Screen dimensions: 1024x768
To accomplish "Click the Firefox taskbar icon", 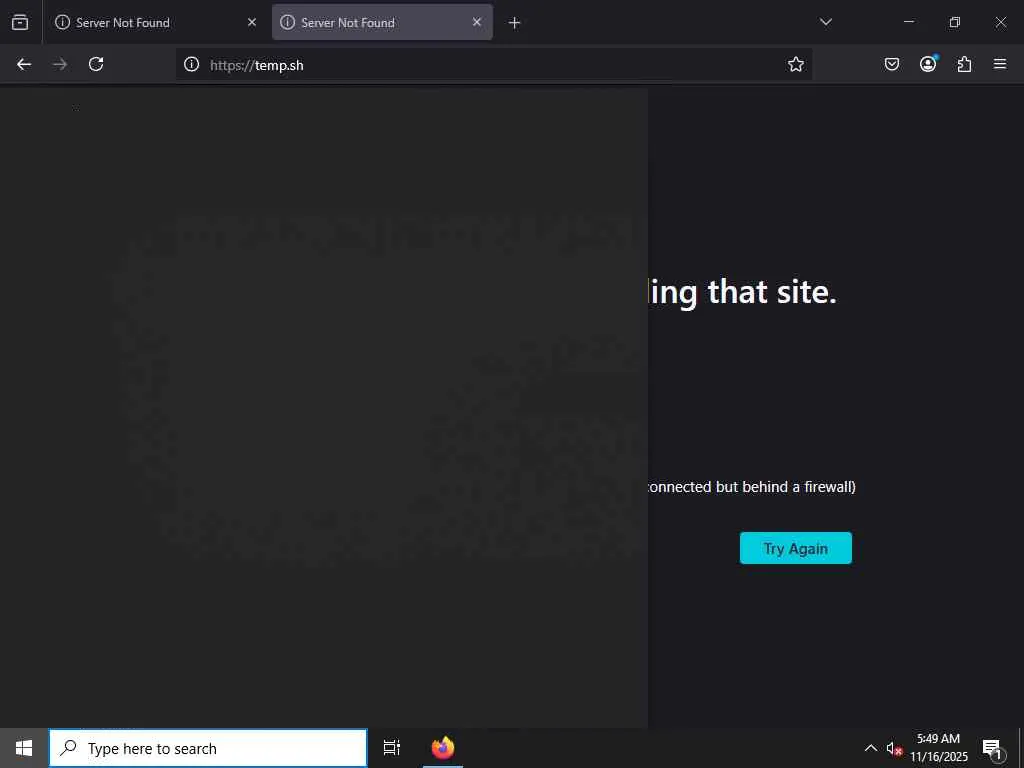I will (443, 748).
